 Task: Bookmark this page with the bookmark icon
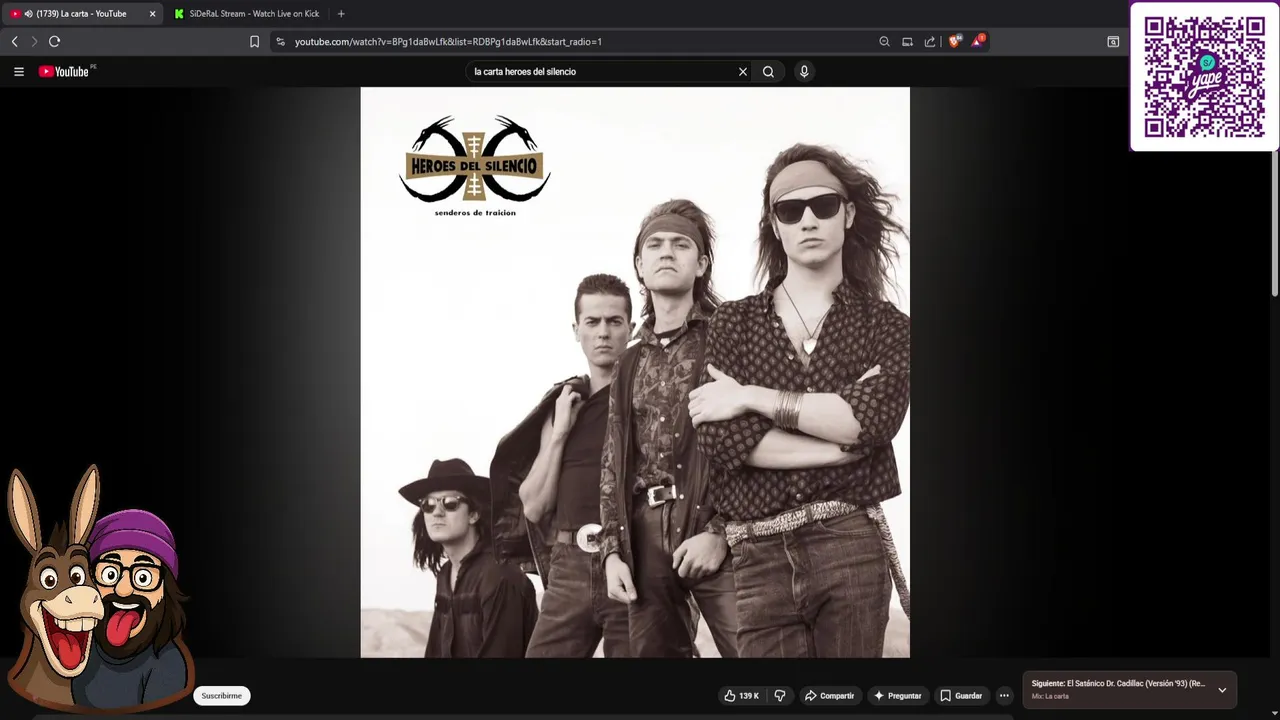(x=254, y=42)
